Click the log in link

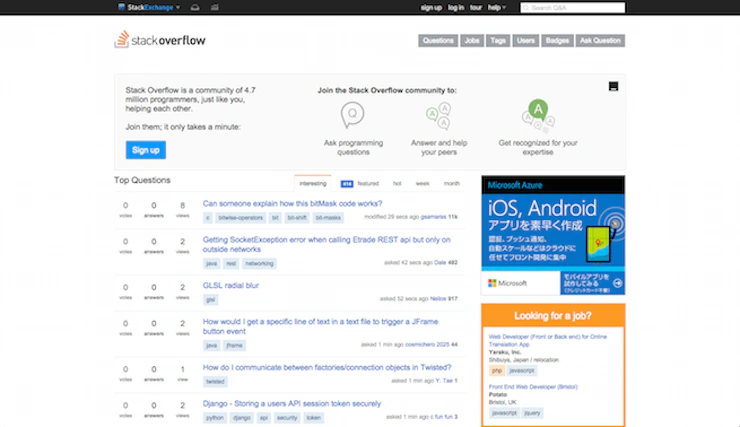pos(456,7)
